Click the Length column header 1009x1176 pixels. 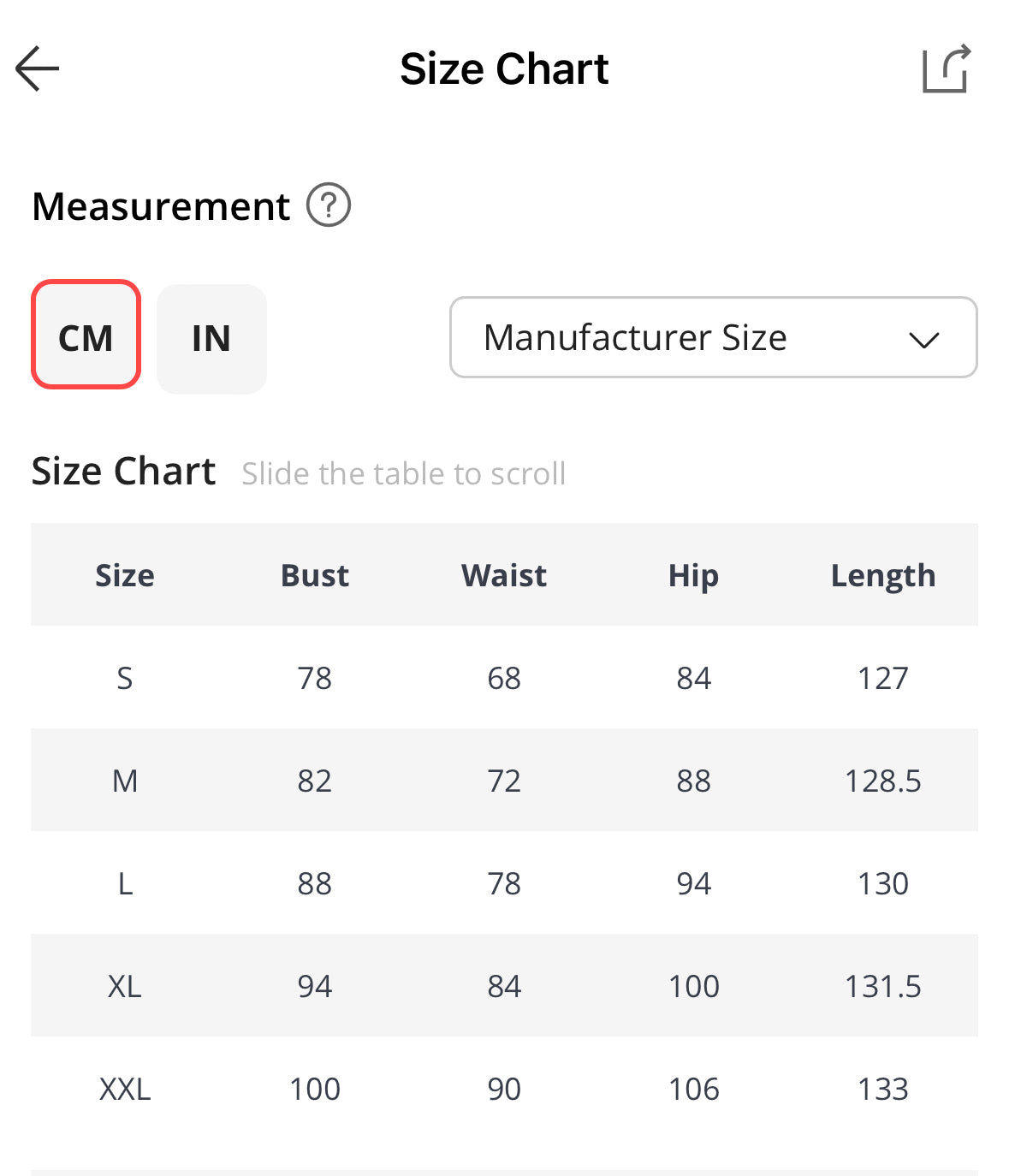[883, 575]
